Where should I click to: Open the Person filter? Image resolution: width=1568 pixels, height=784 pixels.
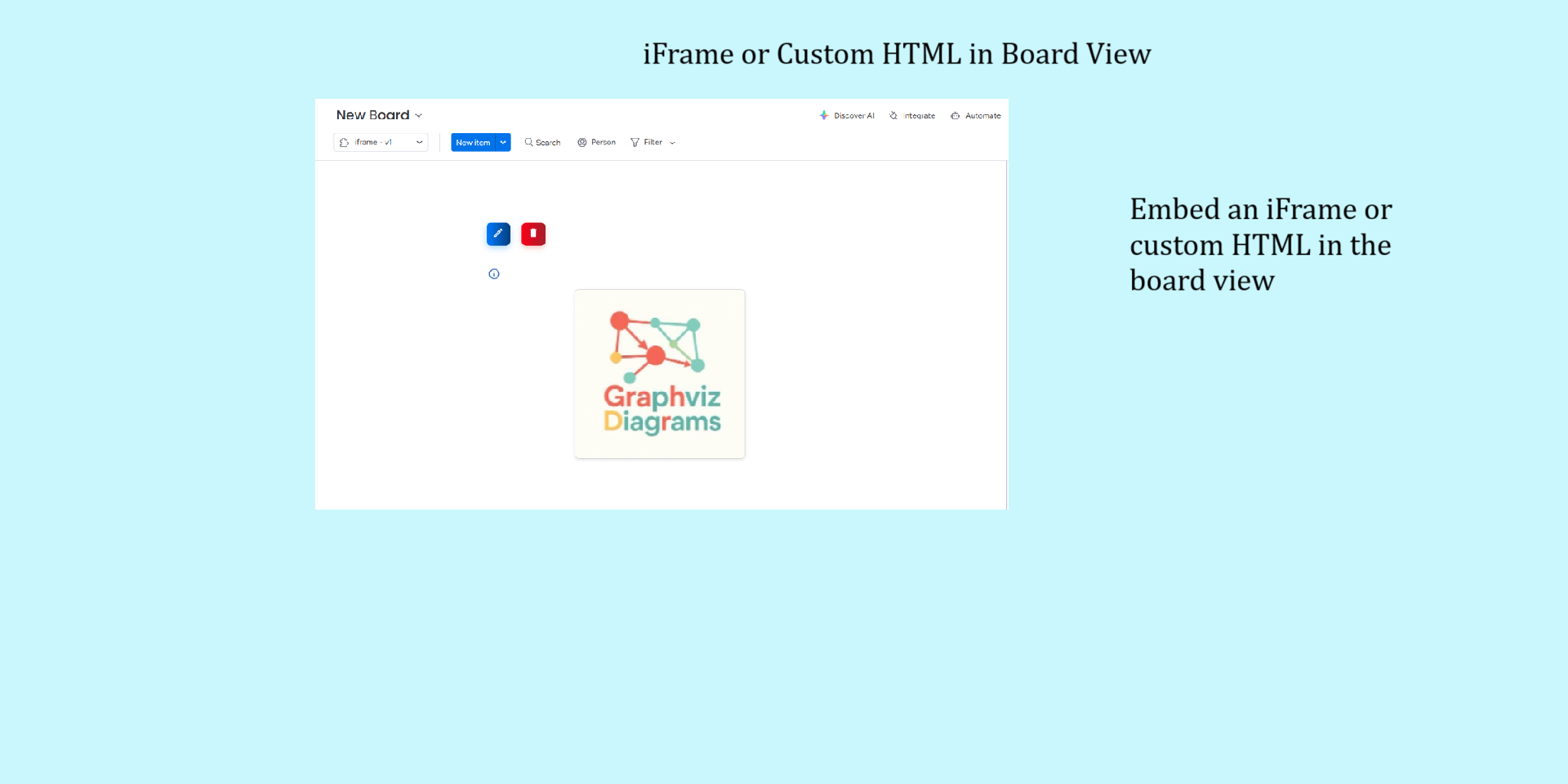pyautogui.click(x=597, y=142)
